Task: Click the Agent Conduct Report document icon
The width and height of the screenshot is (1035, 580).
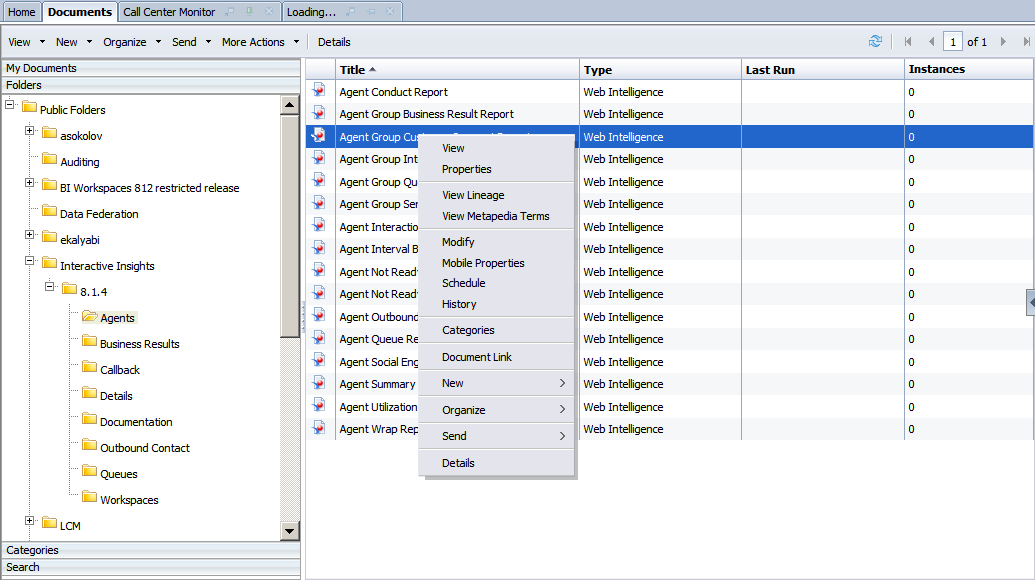Action: pos(319,91)
